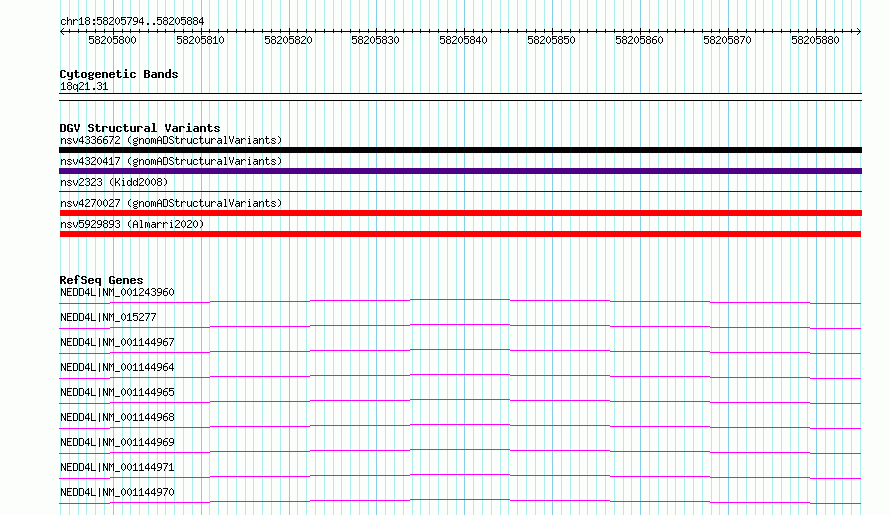Open the DGV Structural Variants track title
The width and height of the screenshot is (890, 515).
click(140, 128)
